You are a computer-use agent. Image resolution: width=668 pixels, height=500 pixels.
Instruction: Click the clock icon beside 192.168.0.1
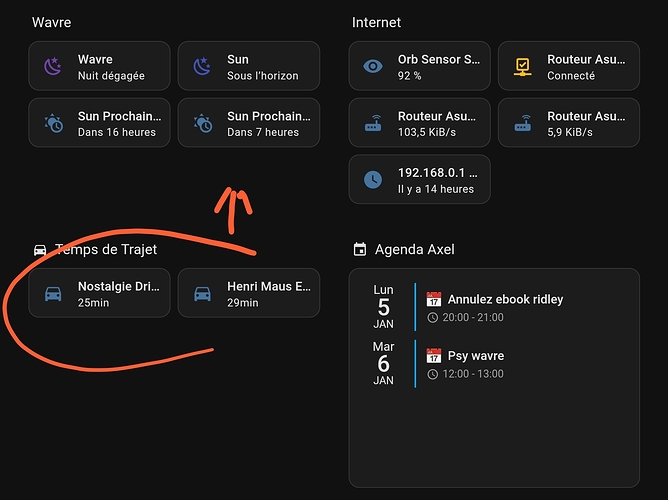tap(373, 179)
